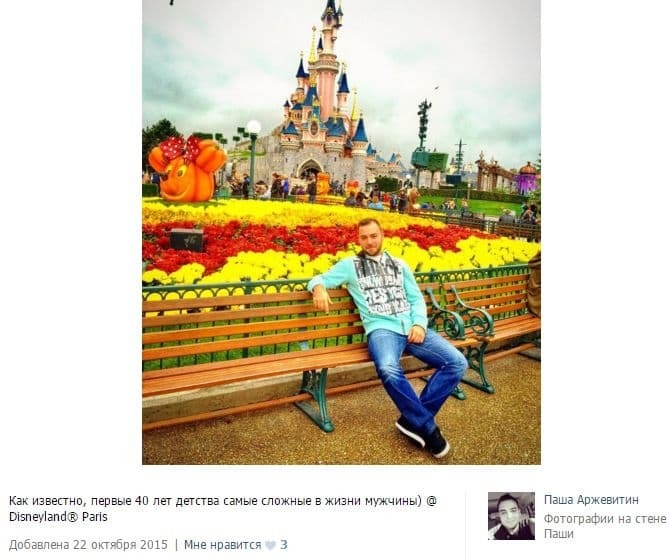Click the caption line starting Как известно

[x=223, y=500]
